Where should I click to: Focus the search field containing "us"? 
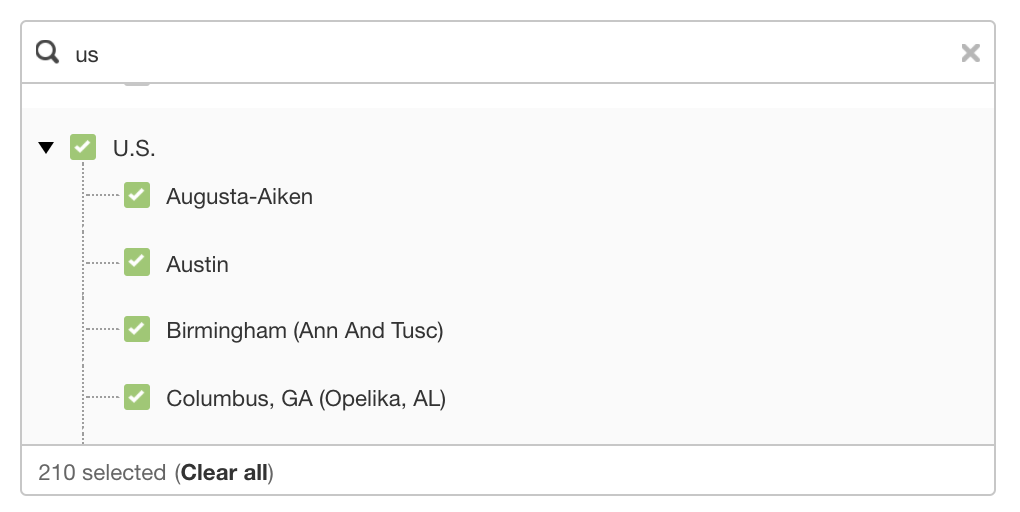[507, 53]
